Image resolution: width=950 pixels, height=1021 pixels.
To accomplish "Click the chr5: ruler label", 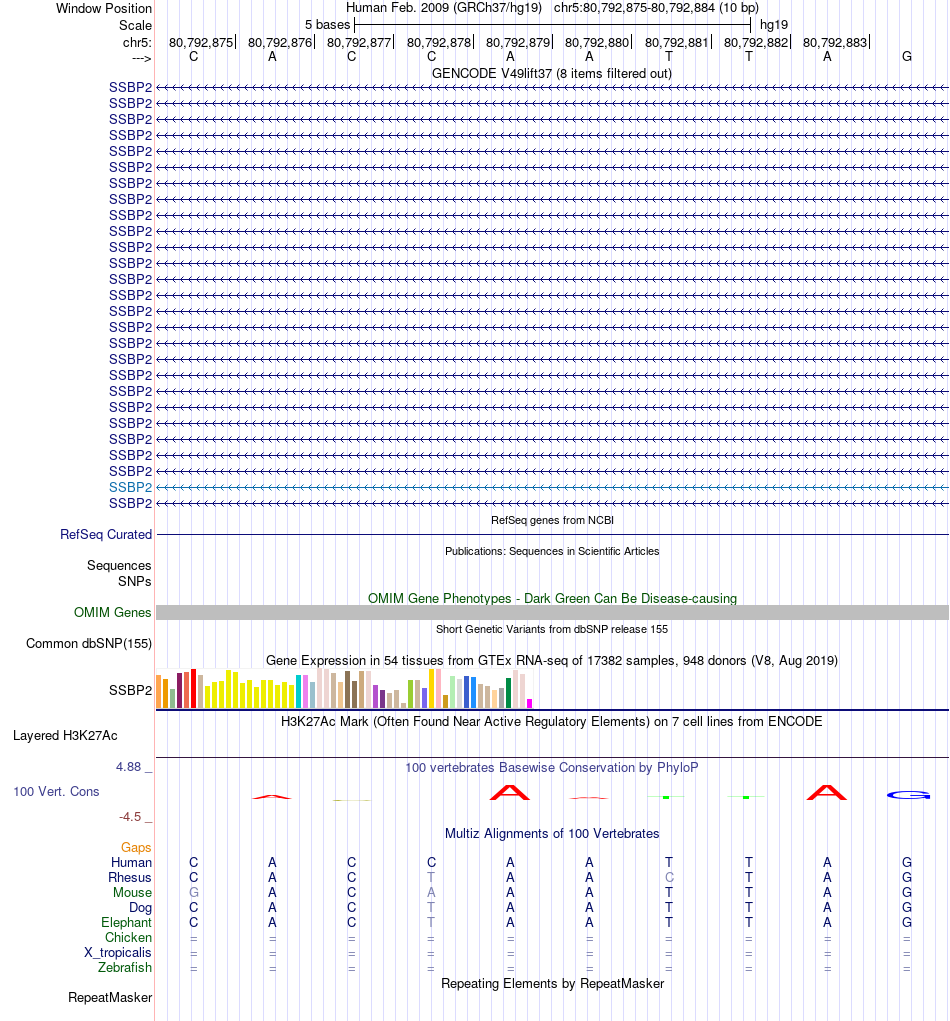I will 137,43.
